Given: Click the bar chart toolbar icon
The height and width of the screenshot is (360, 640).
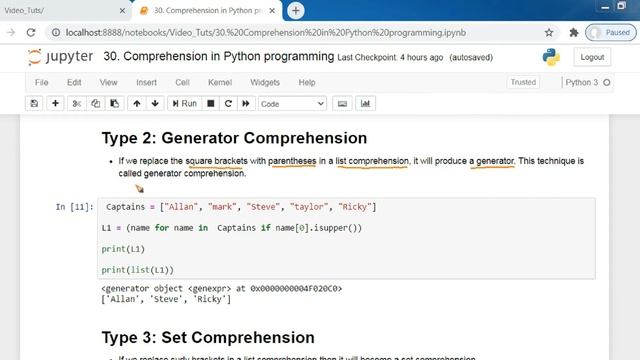Looking at the screenshot, I should 365,104.
